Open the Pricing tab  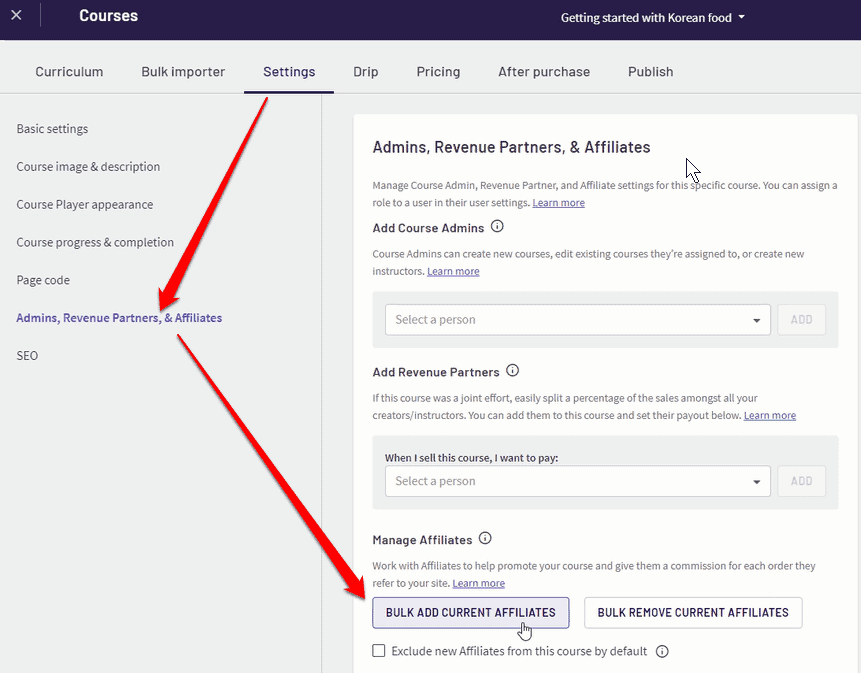pos(438,72)
